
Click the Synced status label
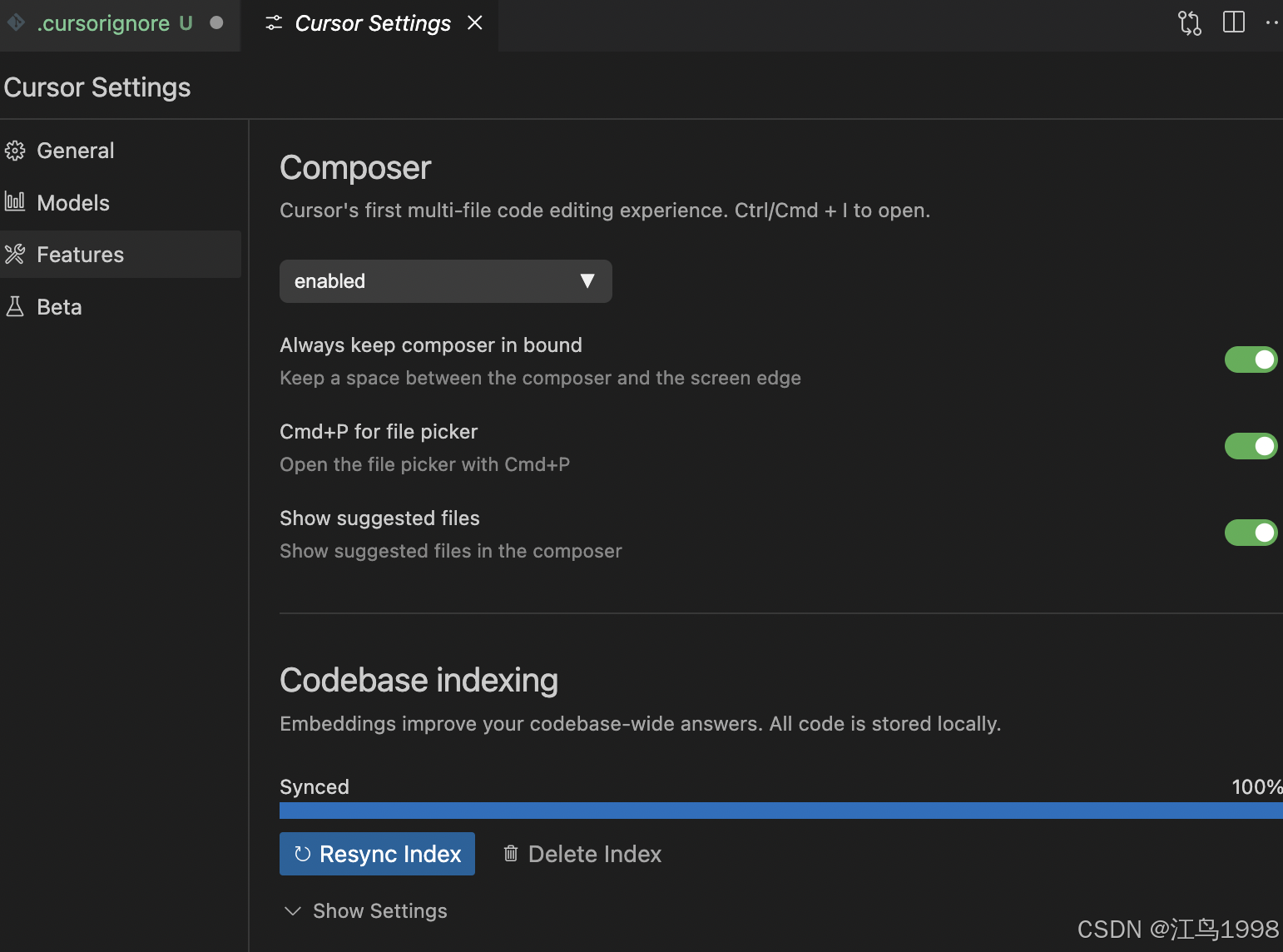pyautogui.click(x=315, y=787)
